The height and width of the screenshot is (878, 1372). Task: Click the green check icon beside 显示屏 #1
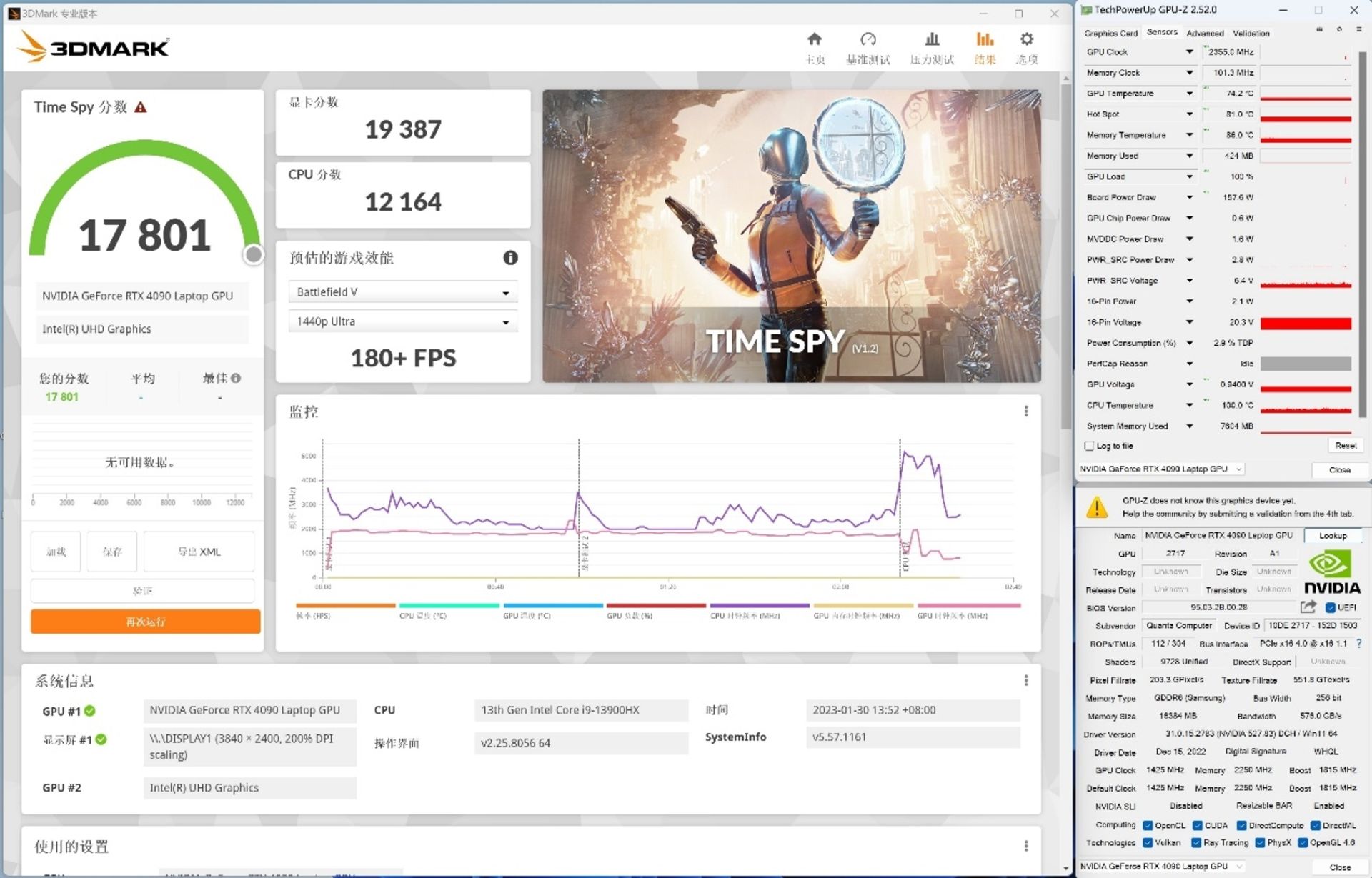click(101, 739)
